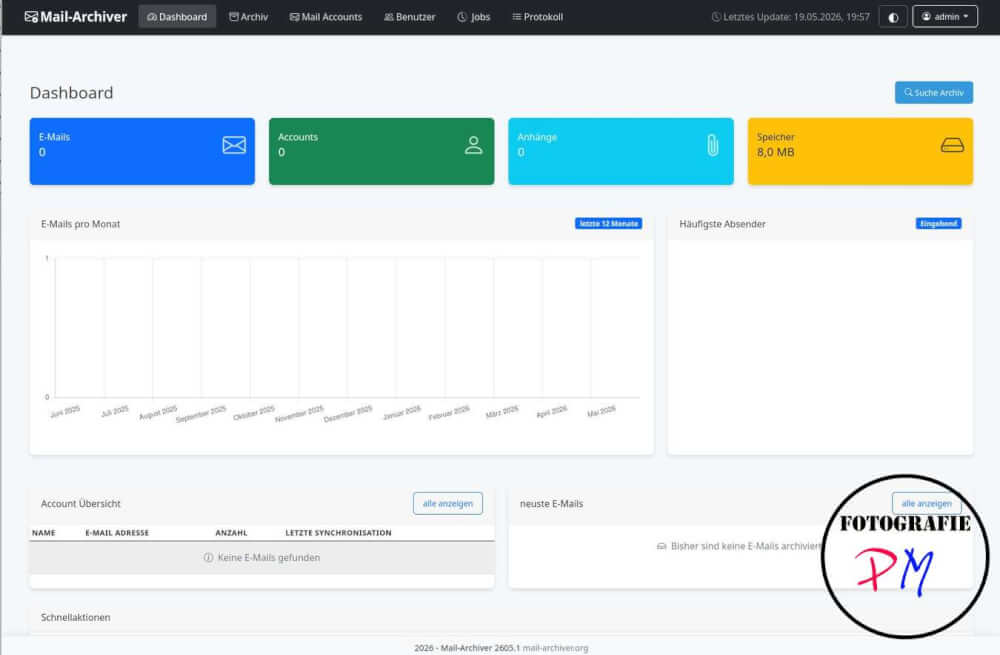Click the NAME column header
The width and height of the screenshot is (1000, 655).
43,533
